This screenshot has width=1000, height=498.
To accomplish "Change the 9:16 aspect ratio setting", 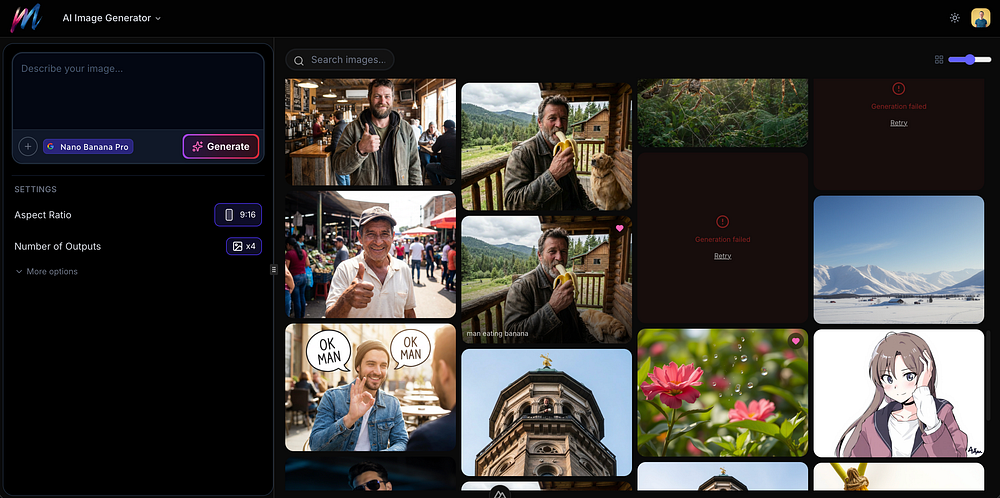I will tap(238, 215).
